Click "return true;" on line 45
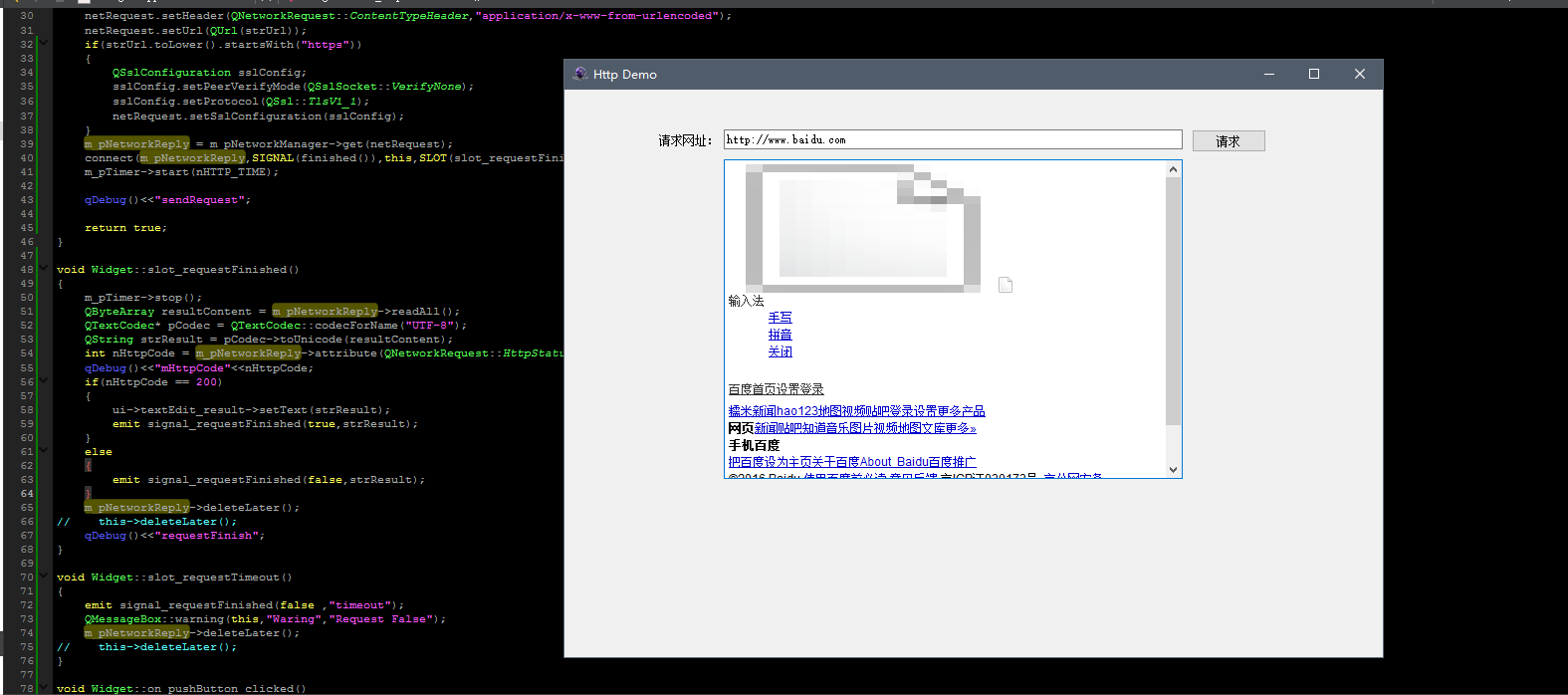1568x695 pixels. [x=125, y=228]
